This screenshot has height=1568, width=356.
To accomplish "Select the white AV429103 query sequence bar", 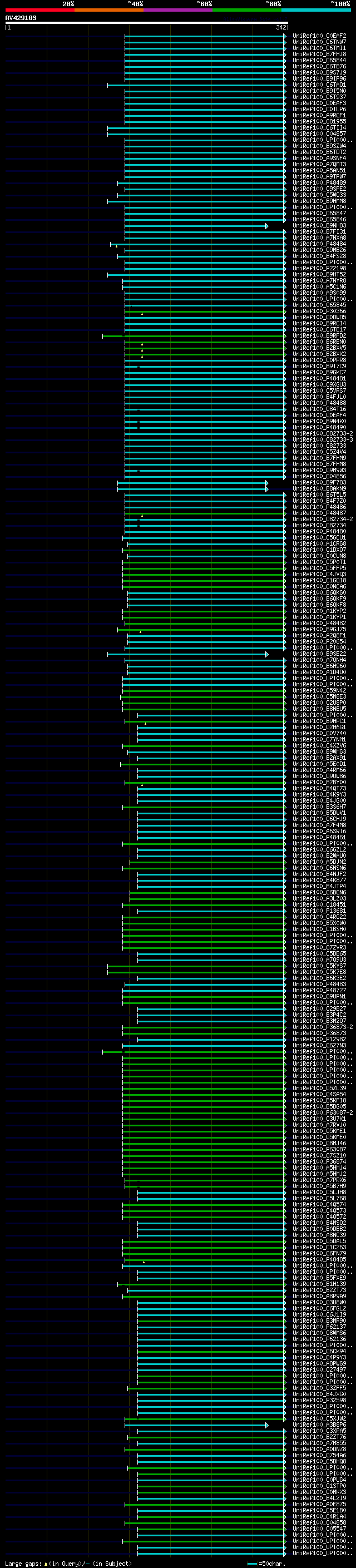I will (147, 22).
